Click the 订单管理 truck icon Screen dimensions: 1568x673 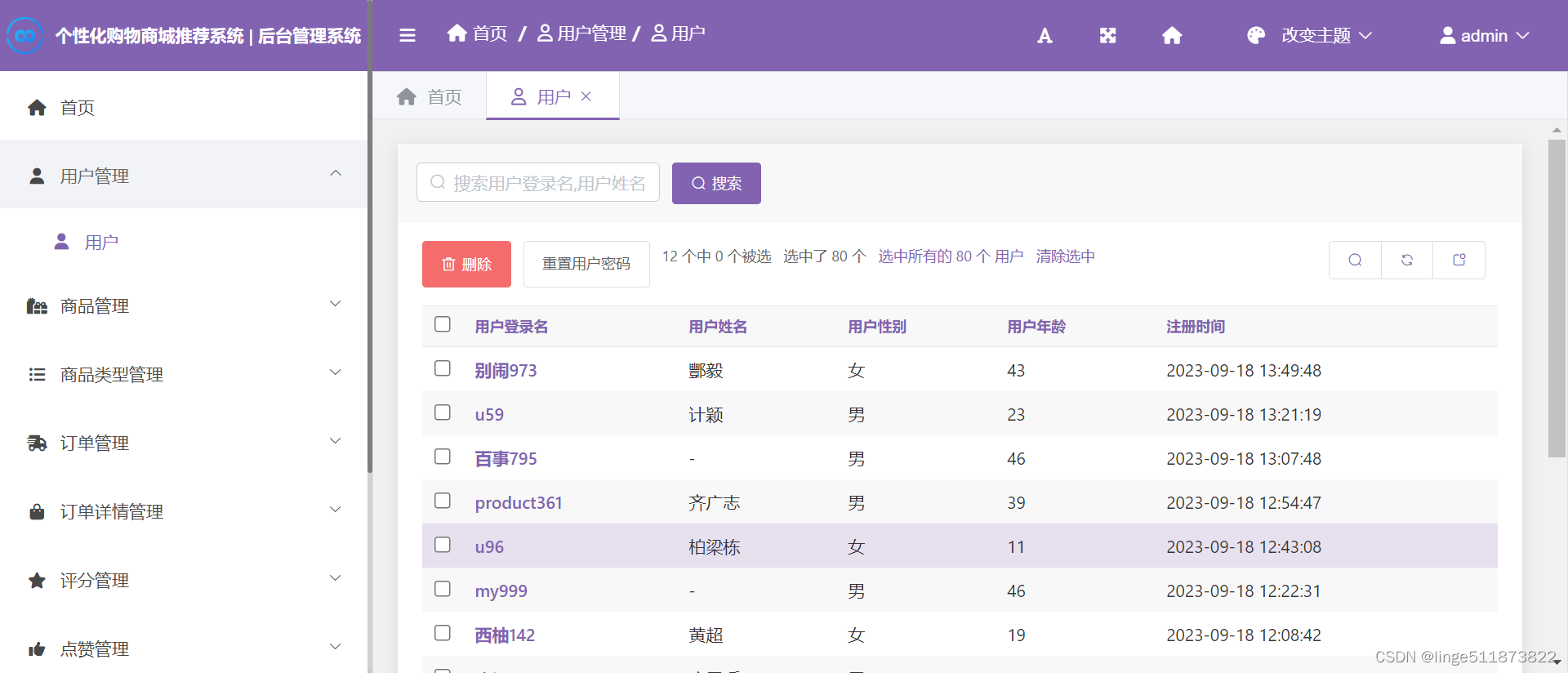pos(37,443)
